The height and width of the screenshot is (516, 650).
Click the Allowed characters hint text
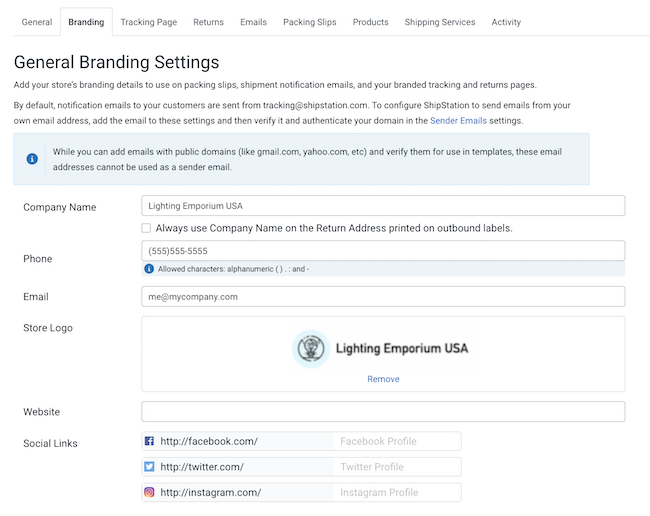pyautogui.click(x=233, y=269)
